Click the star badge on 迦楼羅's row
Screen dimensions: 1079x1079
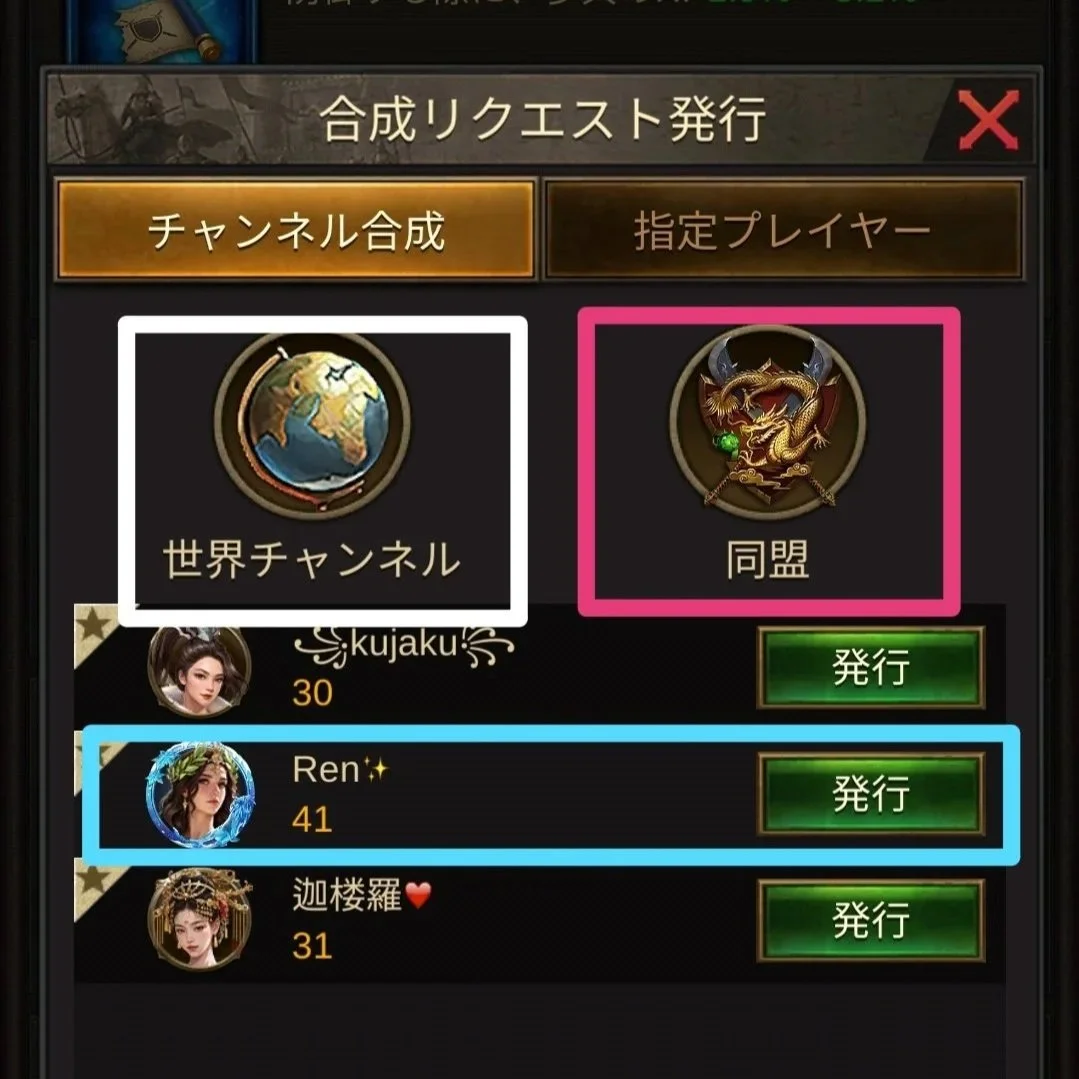tap(94, 883)
